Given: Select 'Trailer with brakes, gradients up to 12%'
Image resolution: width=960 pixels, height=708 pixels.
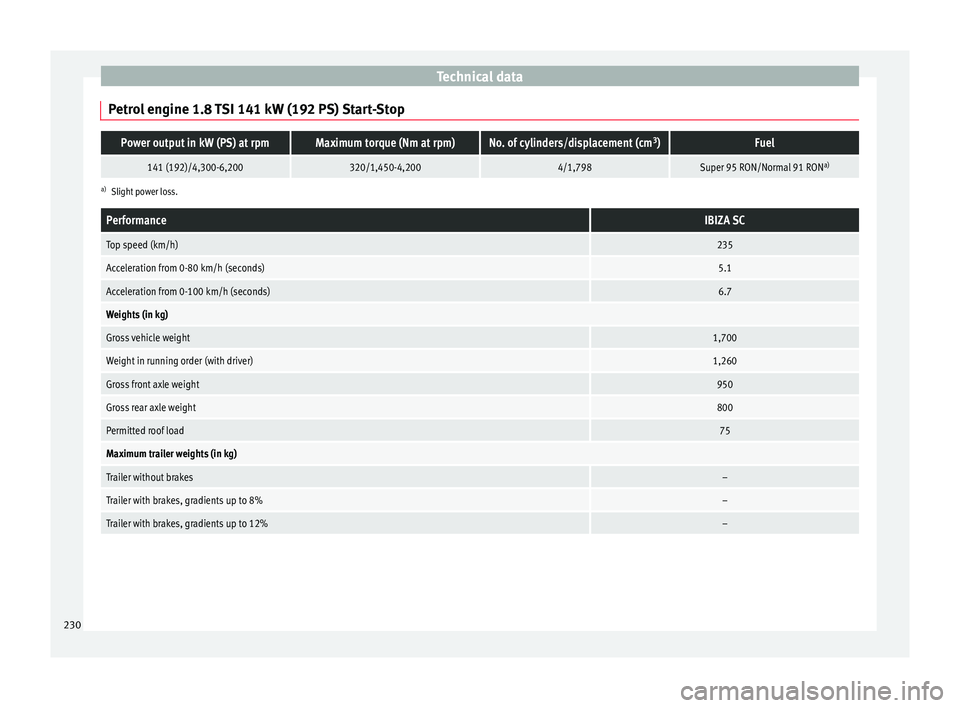Looking at the screenshot, I should 186,524.
